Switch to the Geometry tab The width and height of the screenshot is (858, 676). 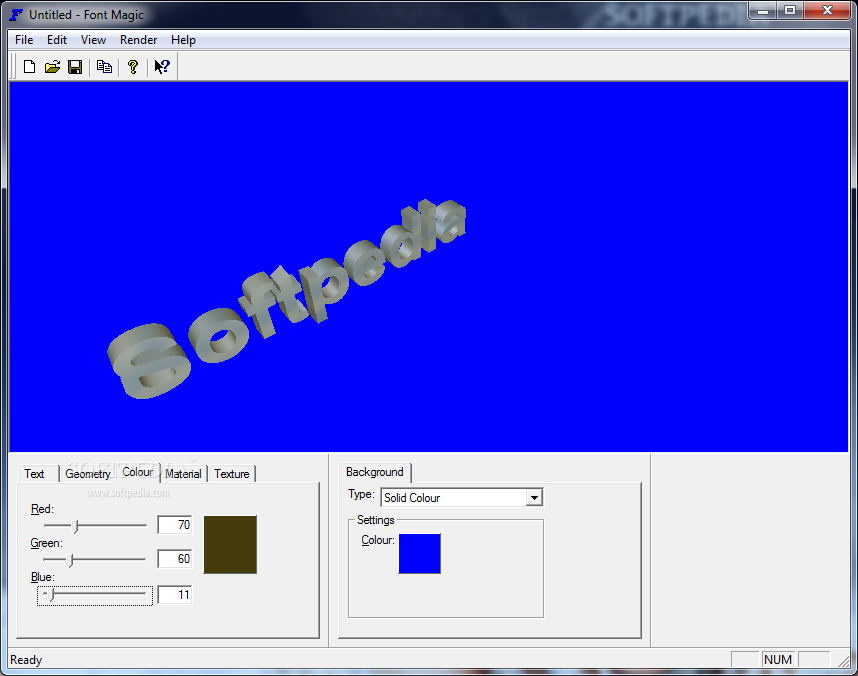88,474
